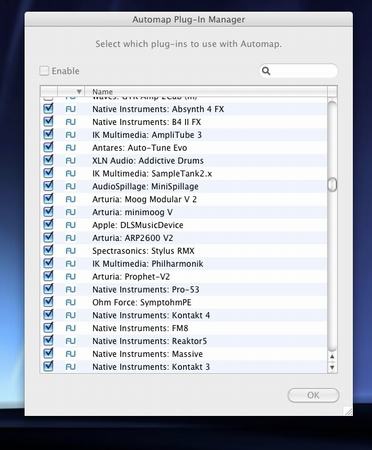
Task: Click the scrollbar thumb in plug-in list
Action: pos(332,185)
